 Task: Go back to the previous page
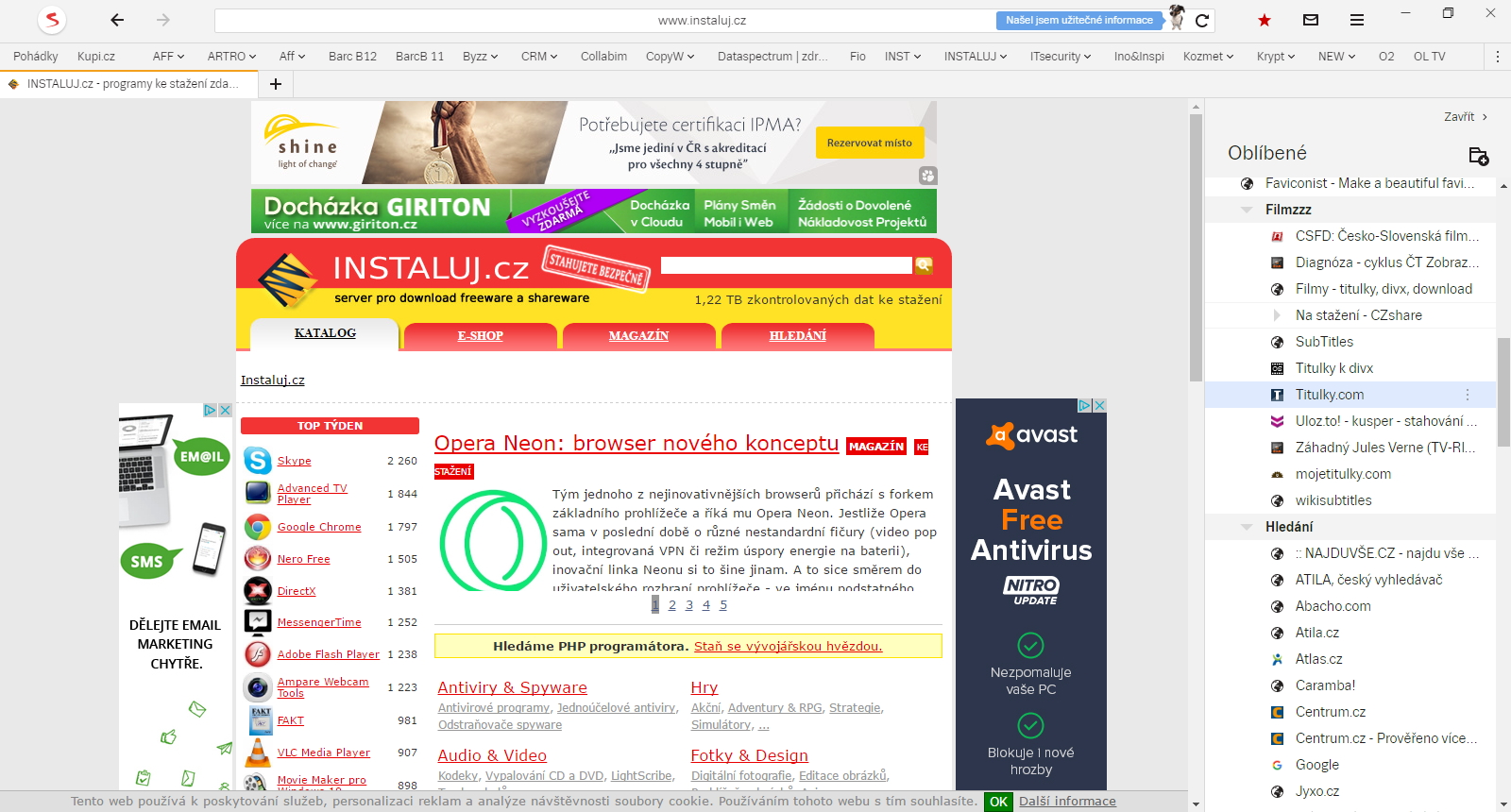click(x=117, y=20)
